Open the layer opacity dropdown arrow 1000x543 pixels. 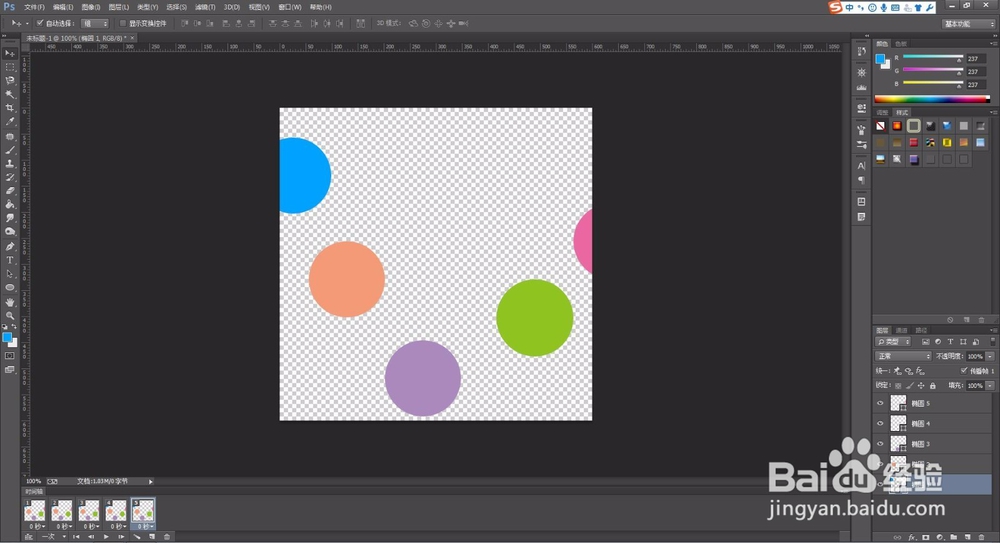tap(990, 356)
